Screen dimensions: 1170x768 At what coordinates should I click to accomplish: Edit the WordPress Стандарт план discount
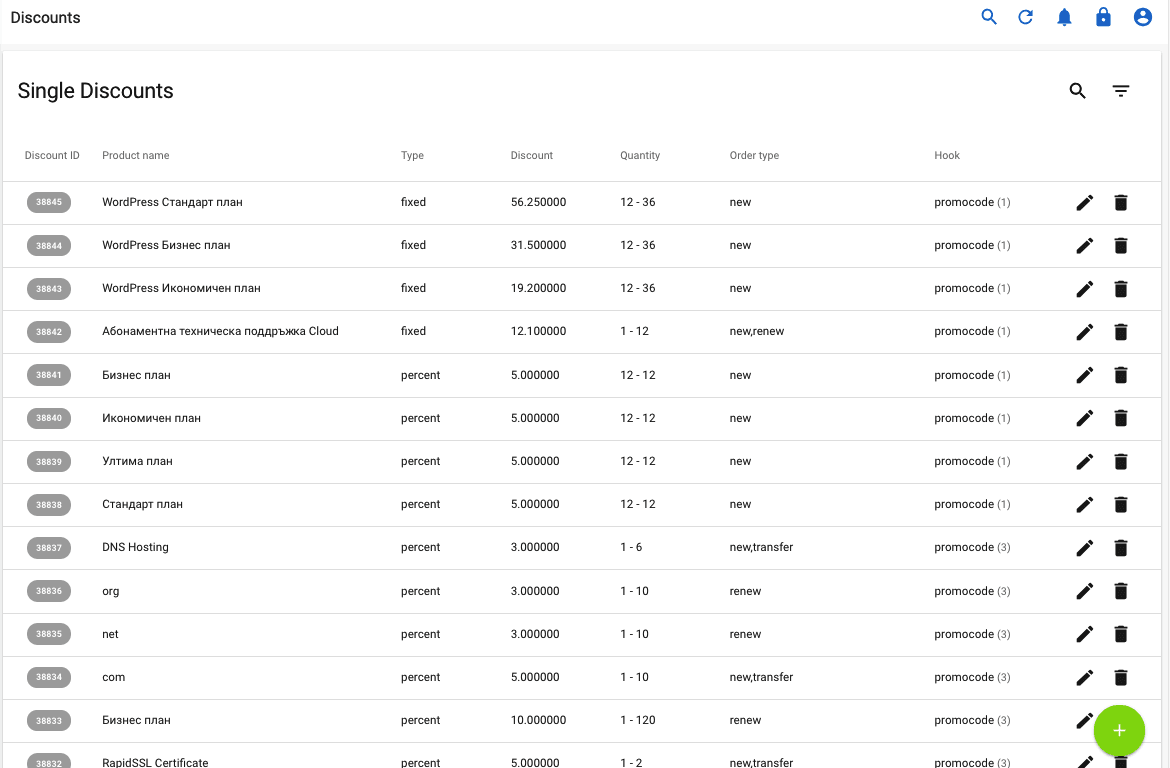coord(1085,202)
